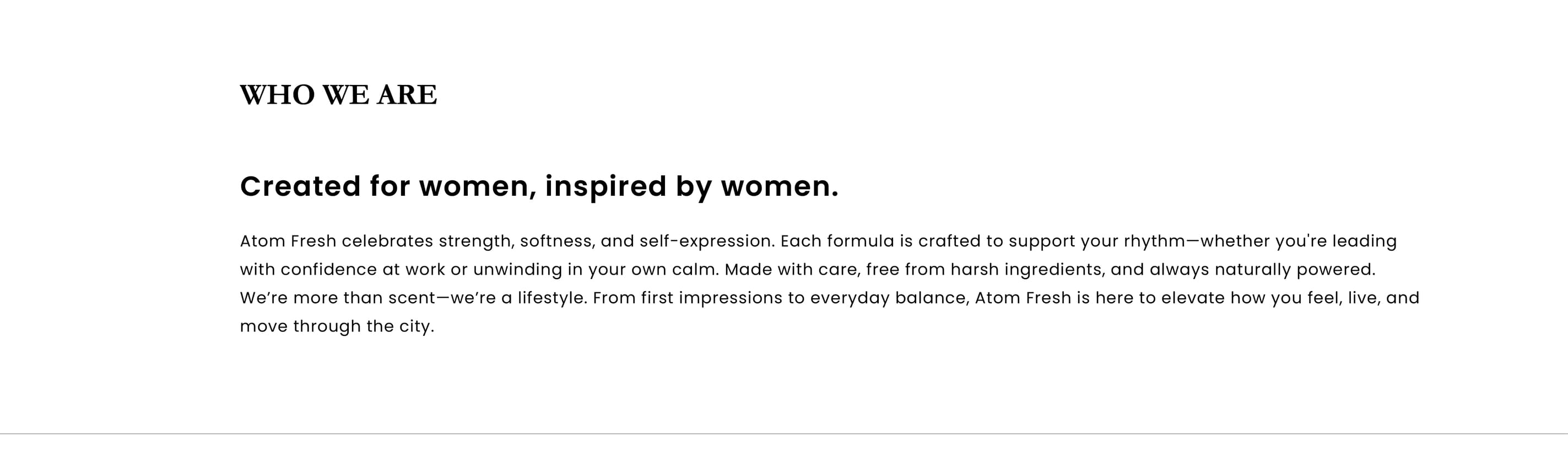Screen dimensions: 1568x461
Task: Click the word inspired in the subheading
Action: 605,187
